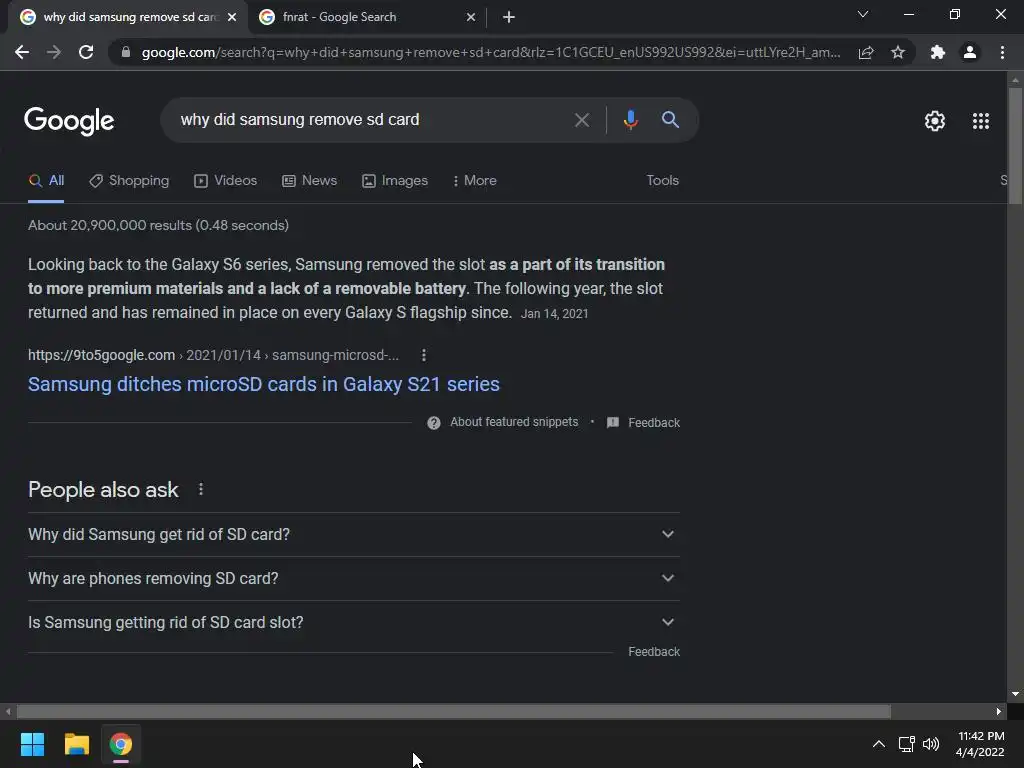The width and height of the screenshot is (1024, 768).
Task: Open the Chrome profile icon
Action: click(970, 52)
